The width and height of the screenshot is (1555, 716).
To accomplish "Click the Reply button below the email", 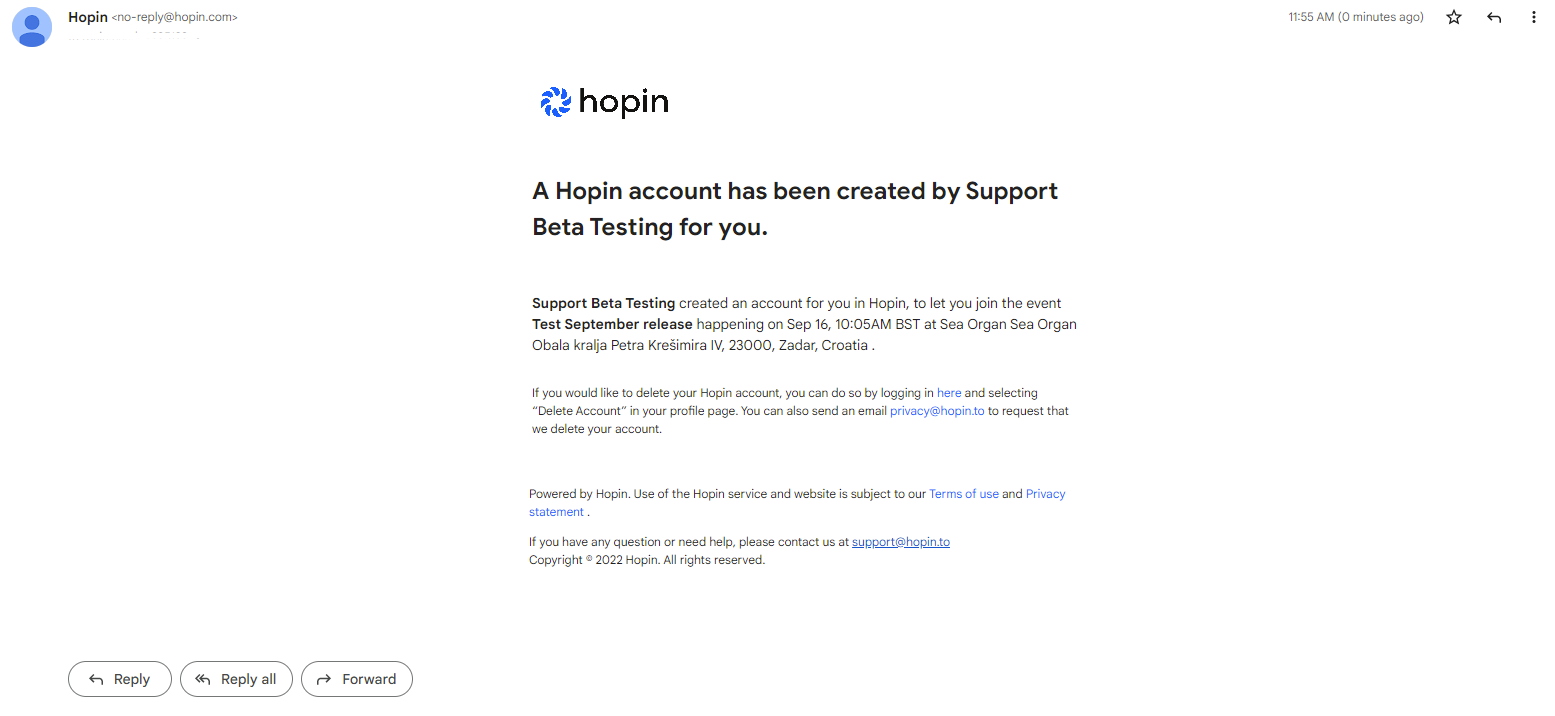I will click(120, 679).
